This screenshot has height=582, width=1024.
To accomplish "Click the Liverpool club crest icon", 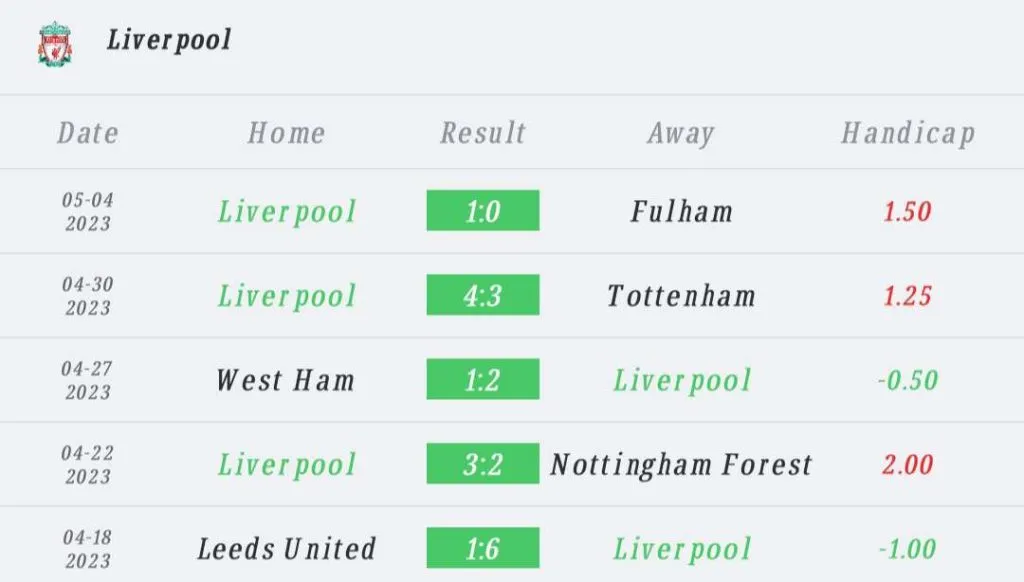I will click(x=55, y=44).
